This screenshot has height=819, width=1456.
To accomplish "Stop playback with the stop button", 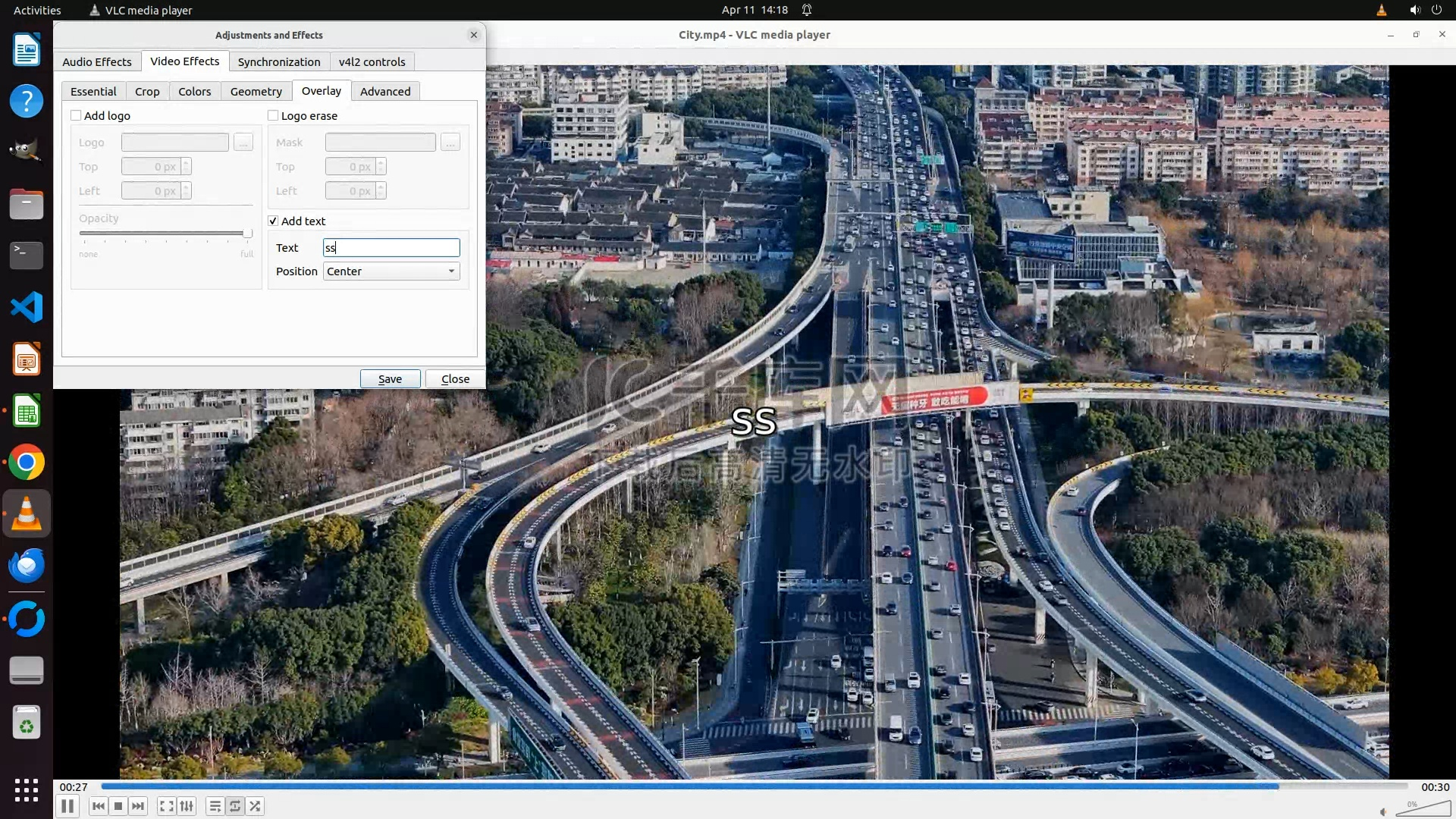I will tap(118, 806).
